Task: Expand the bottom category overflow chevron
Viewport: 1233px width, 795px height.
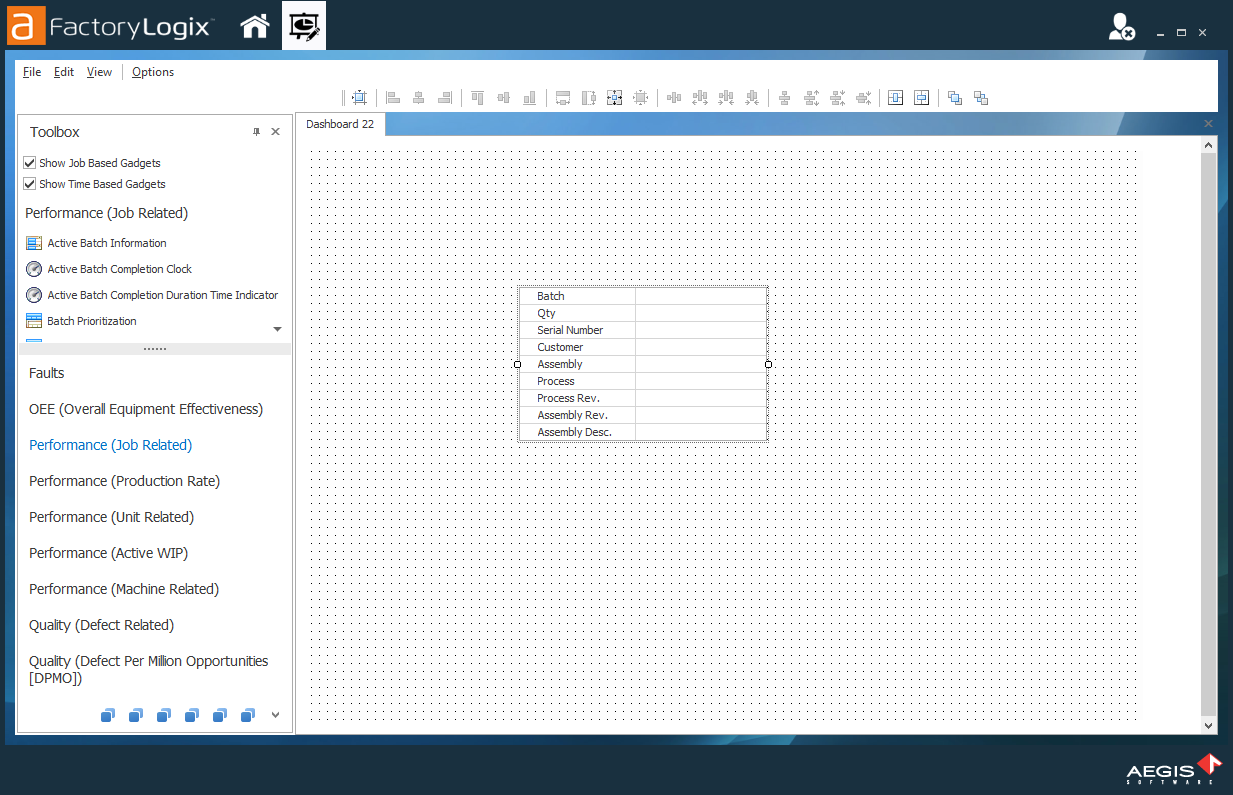Action: click(274, 714)
